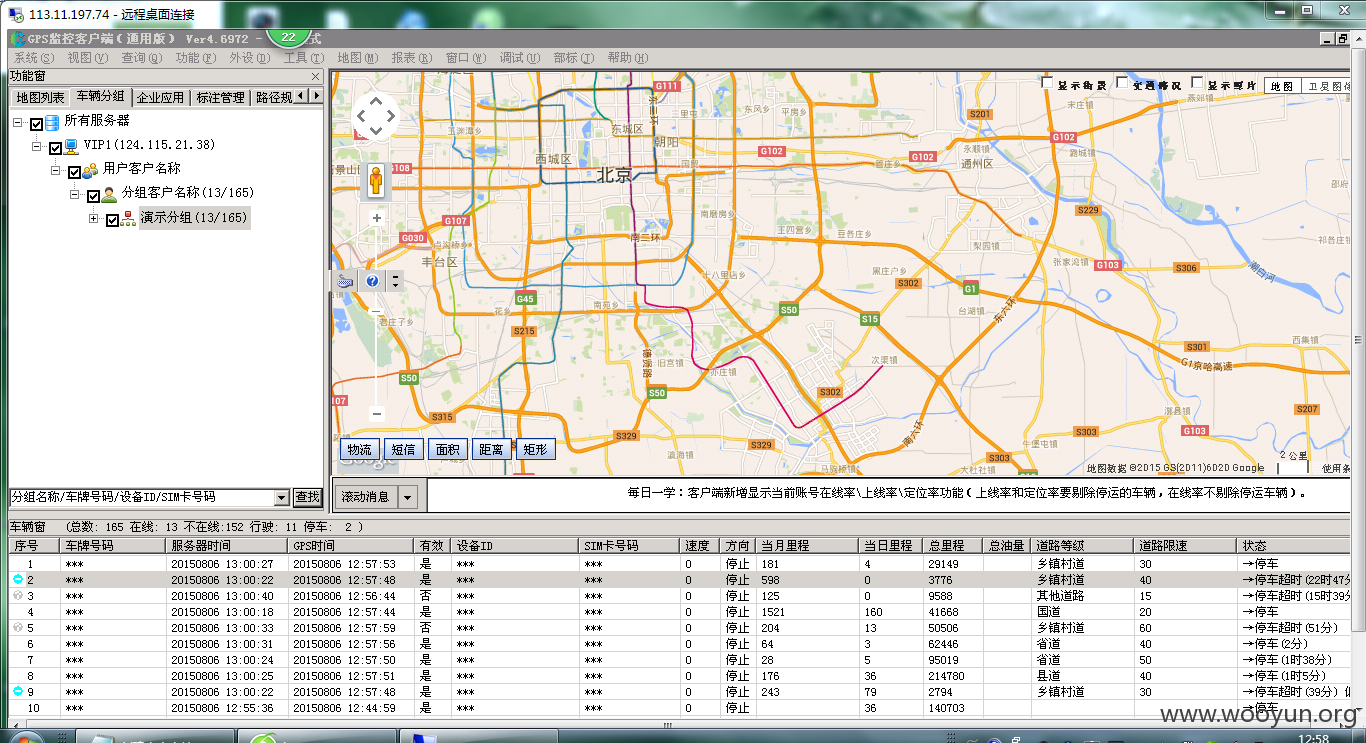Image resolution: width=1366 pixels, height=743 pixels.
Task: Click the 短信 map button
Action: (403, 449)
